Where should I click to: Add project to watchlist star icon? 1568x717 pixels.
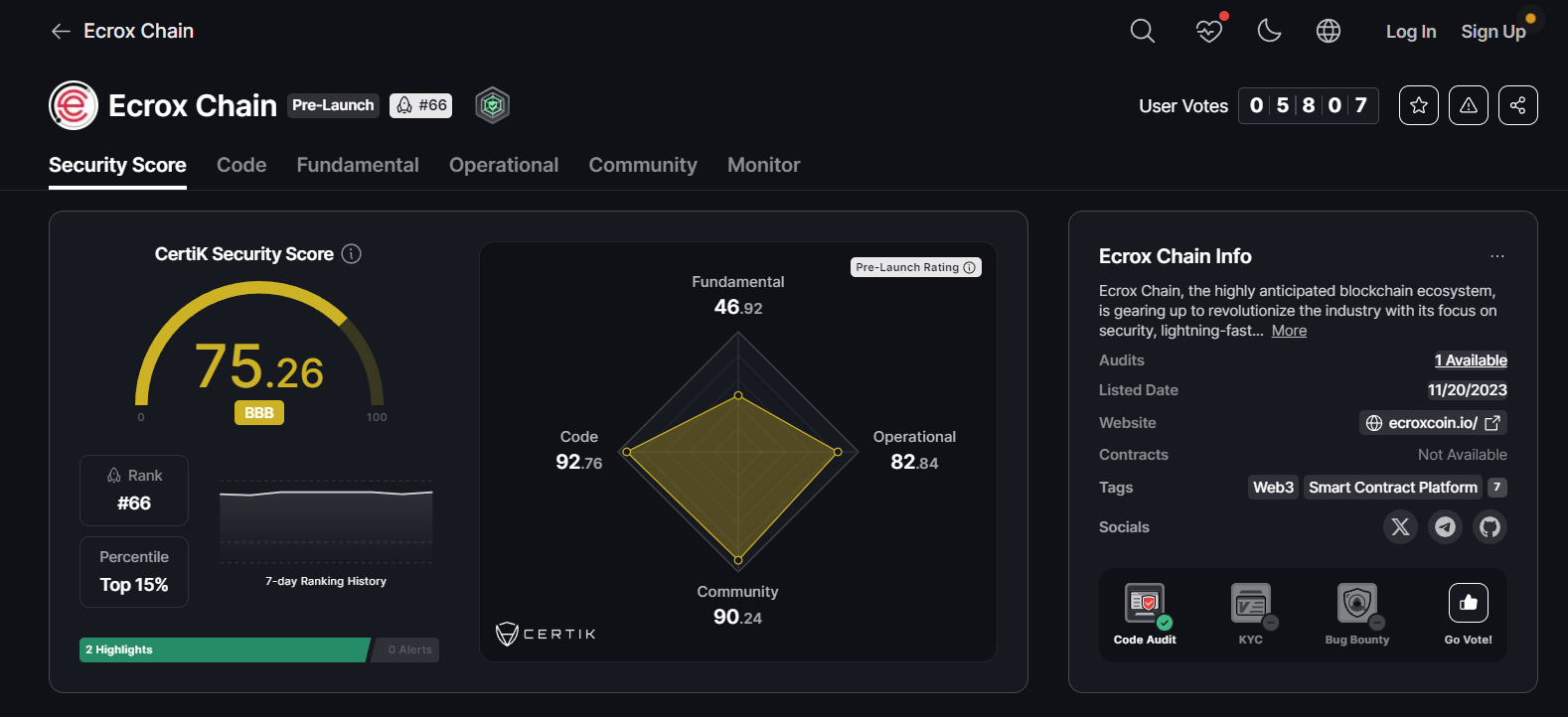1419,105
